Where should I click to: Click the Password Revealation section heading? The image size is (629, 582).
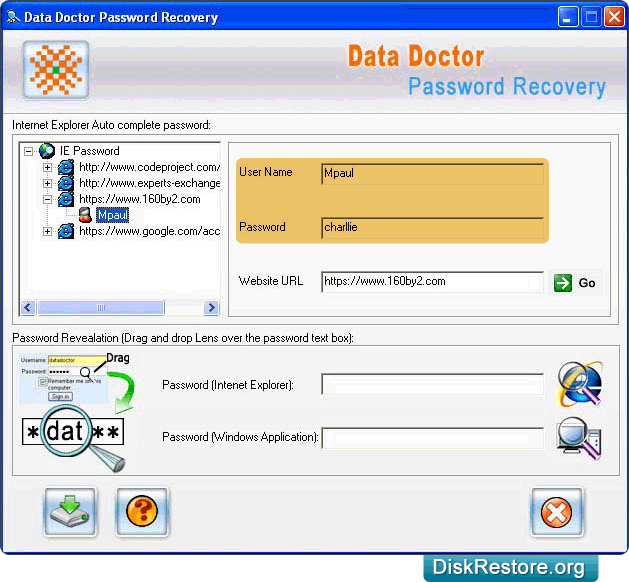pos(183,338)
